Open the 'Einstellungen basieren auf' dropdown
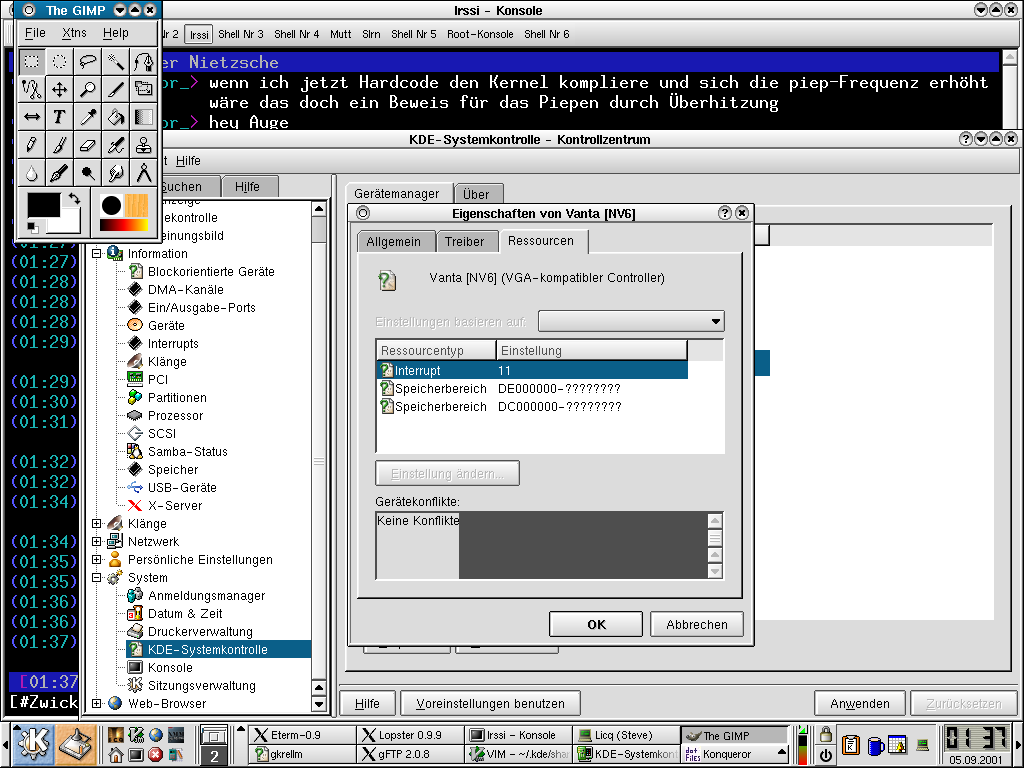1024x768 pixels. (x=632, y=321)
